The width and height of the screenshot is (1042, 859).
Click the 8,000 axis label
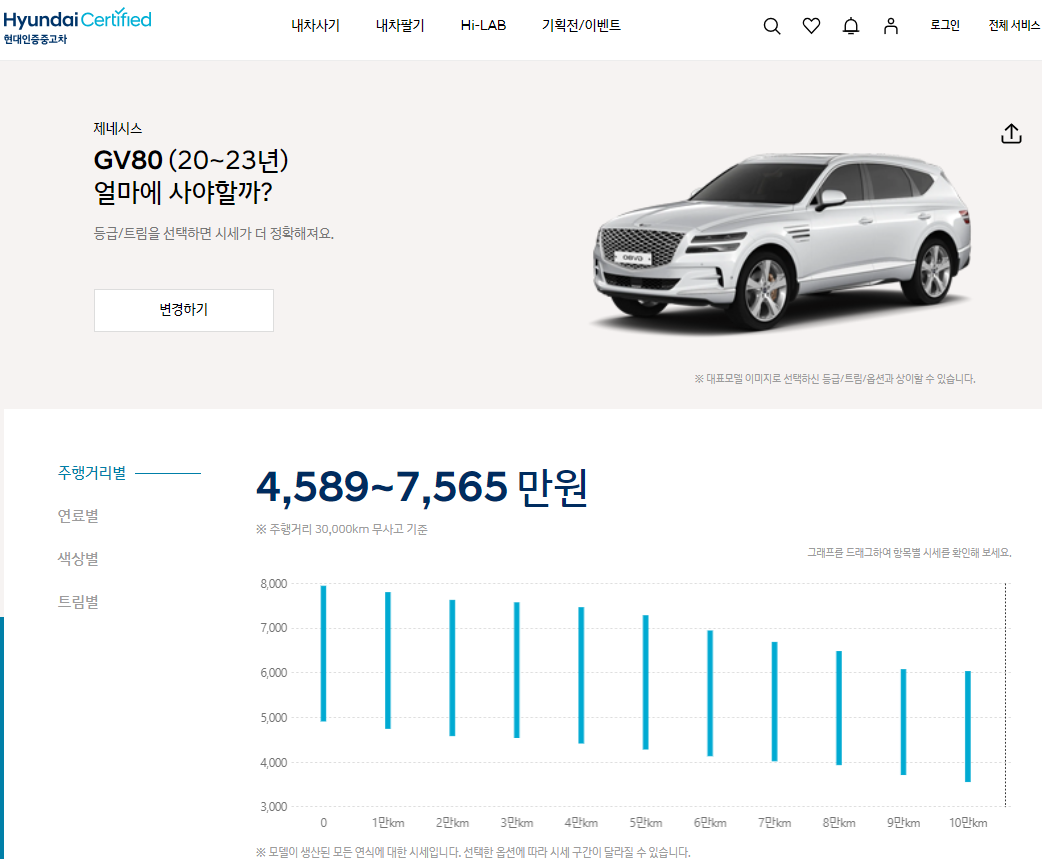click(x=274, y=584)
